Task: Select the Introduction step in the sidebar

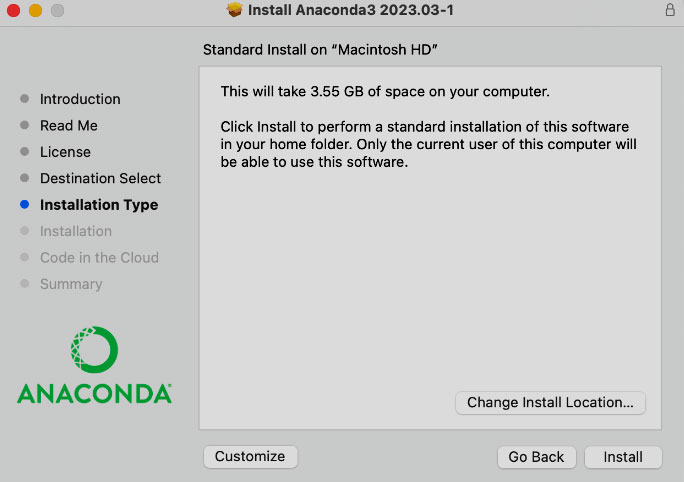Action: tap(80, 99)
